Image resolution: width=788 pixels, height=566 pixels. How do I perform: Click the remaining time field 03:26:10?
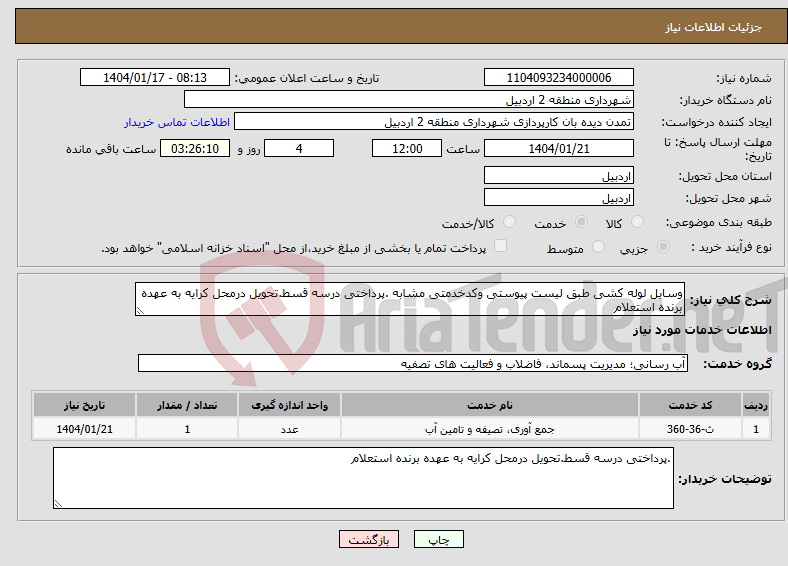pyautogui.click(x=195, y=148)
